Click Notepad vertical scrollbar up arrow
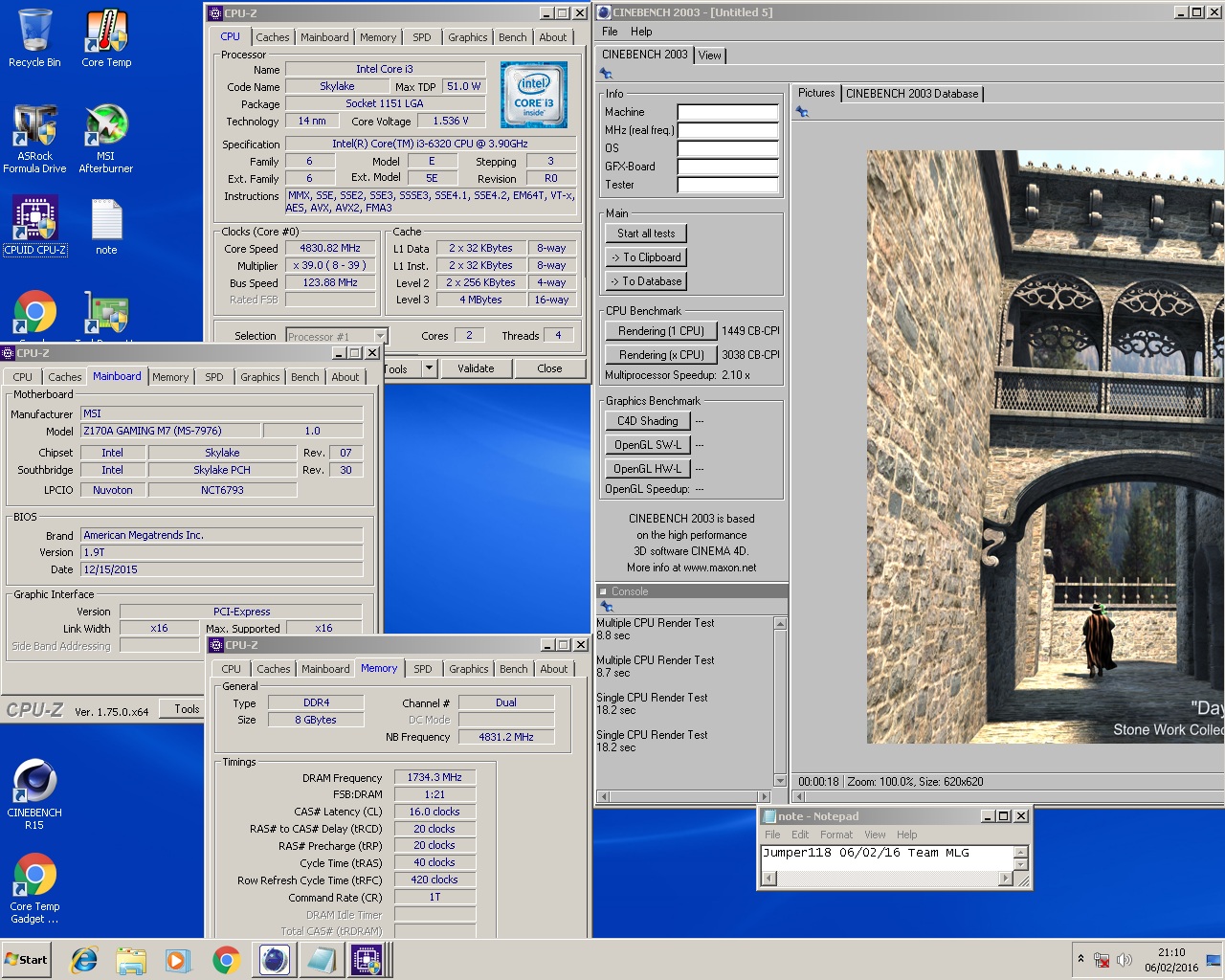 (x=1021, y=852)
